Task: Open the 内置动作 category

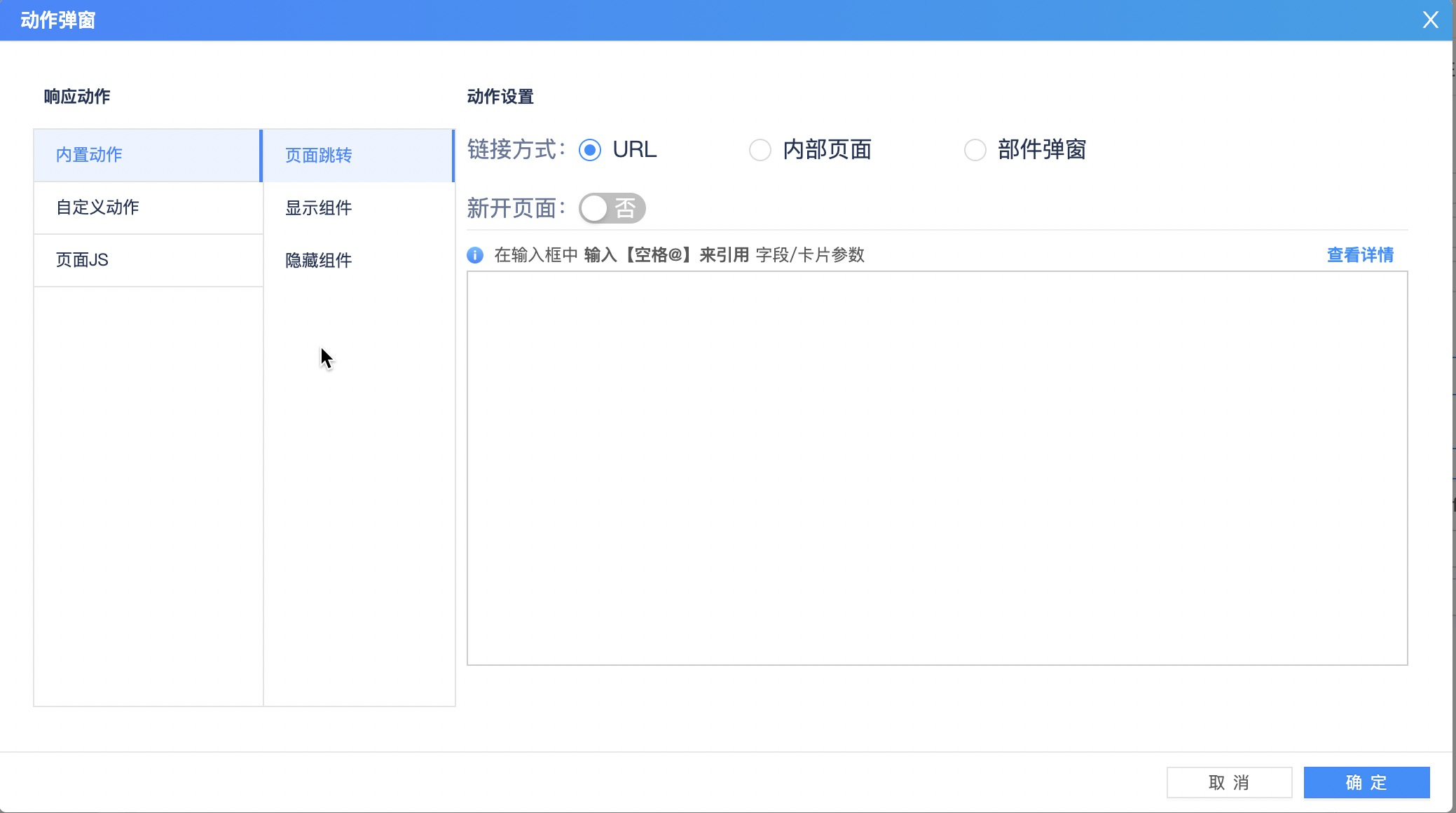Action: pos(147,155)
